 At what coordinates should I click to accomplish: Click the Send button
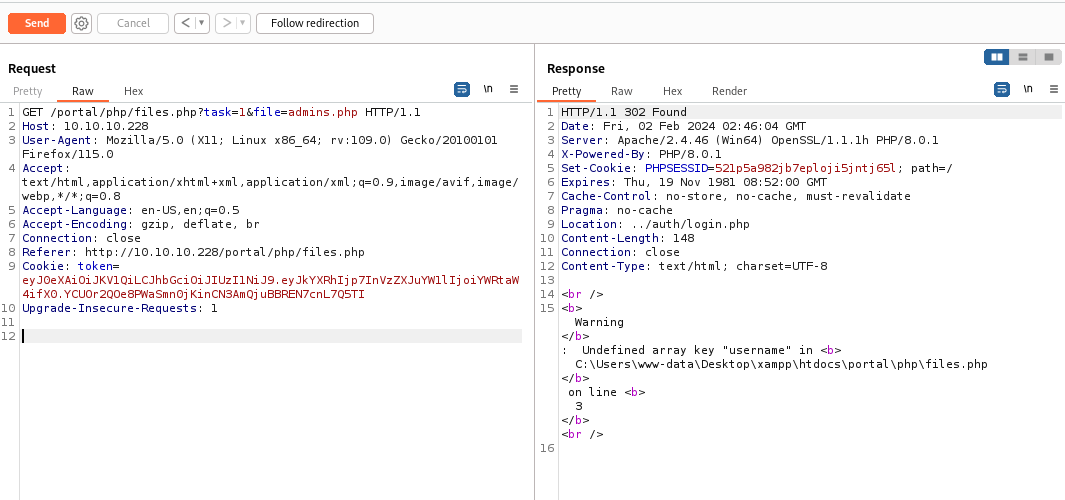[37, 23]
